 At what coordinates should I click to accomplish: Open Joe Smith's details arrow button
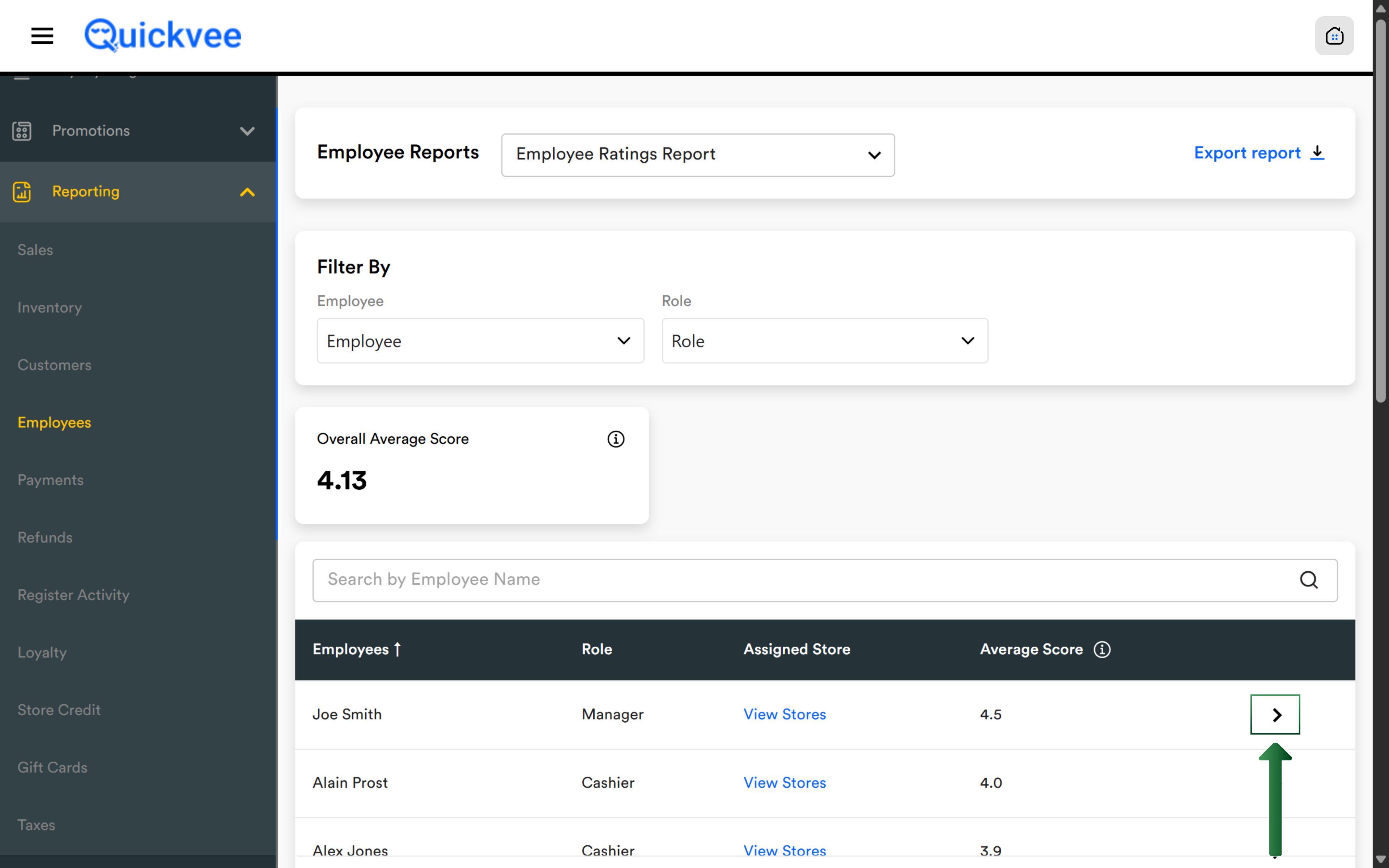[x=1275, y=714]
